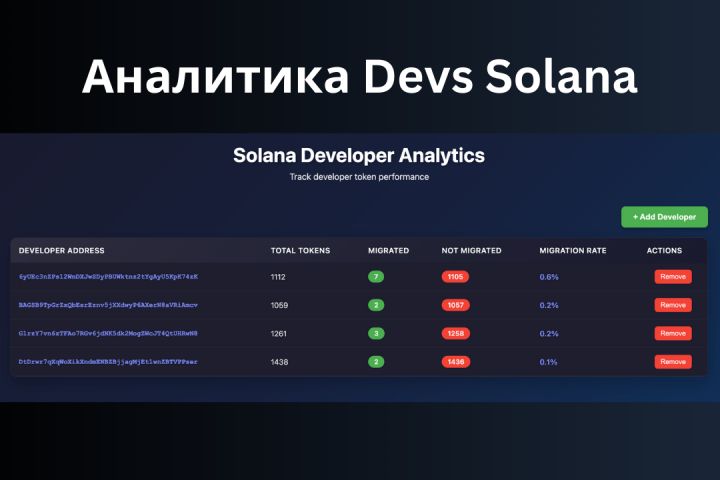Remove the developer with 1438 total tokens
The height and width of the screenshot is (480, 720).
[673, 361]
